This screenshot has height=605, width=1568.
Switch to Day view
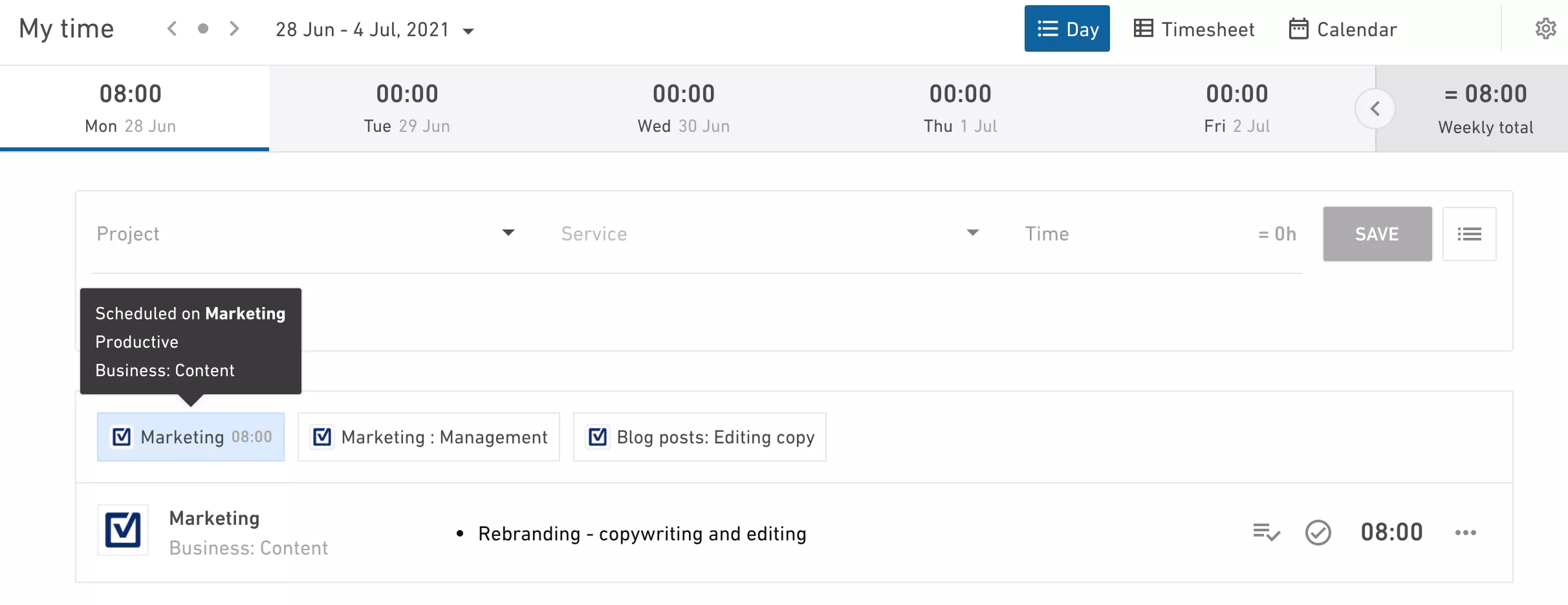tap(1067, 28)
